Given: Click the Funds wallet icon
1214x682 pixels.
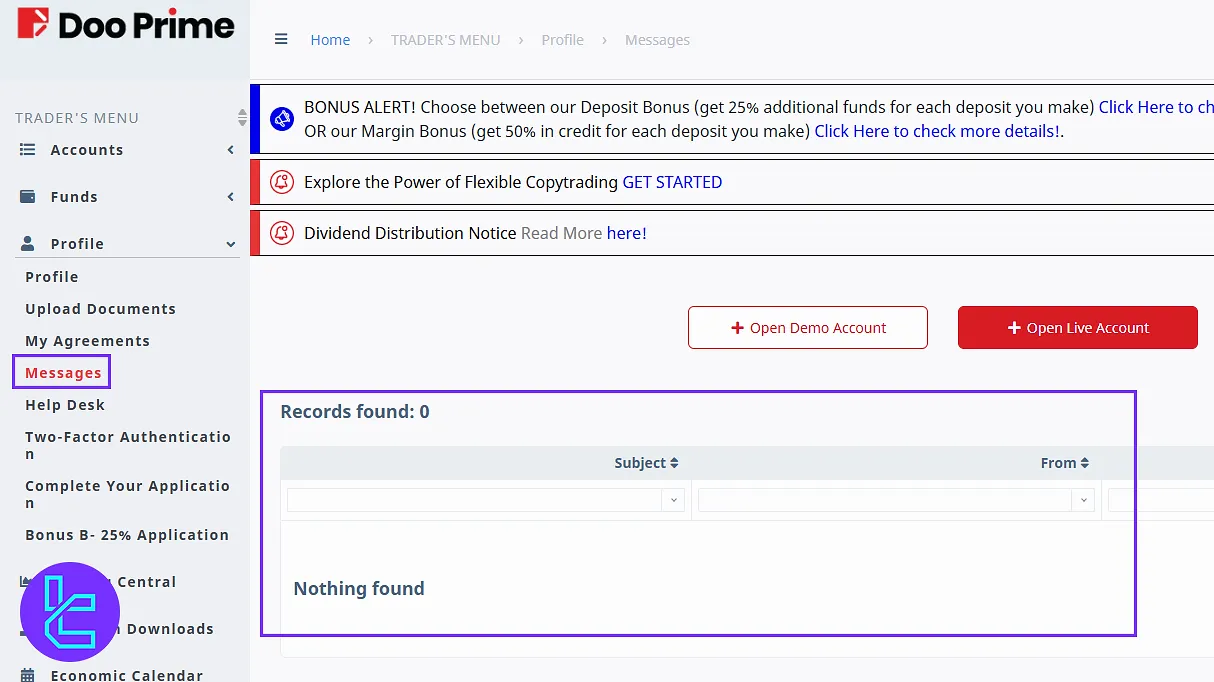Looking at the screenshot, I should [28, 197].
